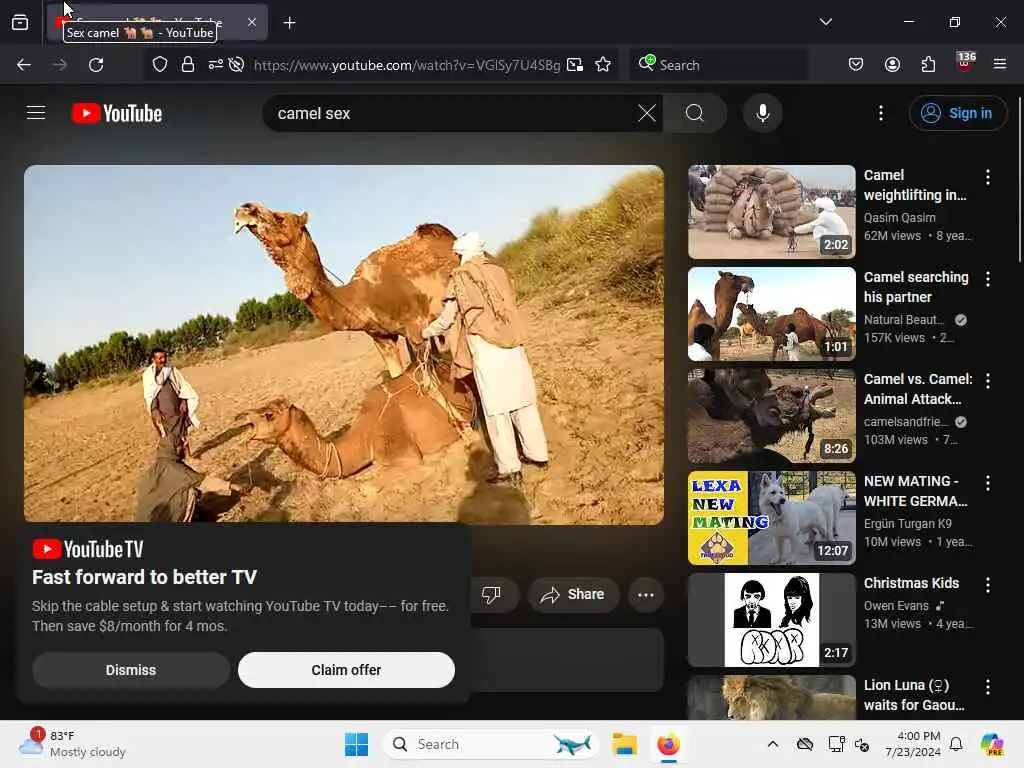
Task: Open more actions ellipsis below video
Action: click(x=646, y=594)
